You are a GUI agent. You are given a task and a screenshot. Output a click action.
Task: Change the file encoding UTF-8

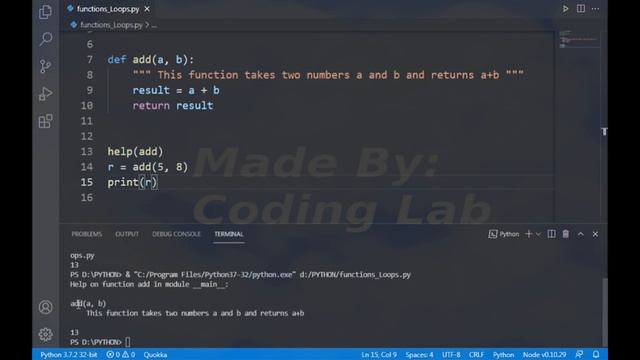coord(451,355)
